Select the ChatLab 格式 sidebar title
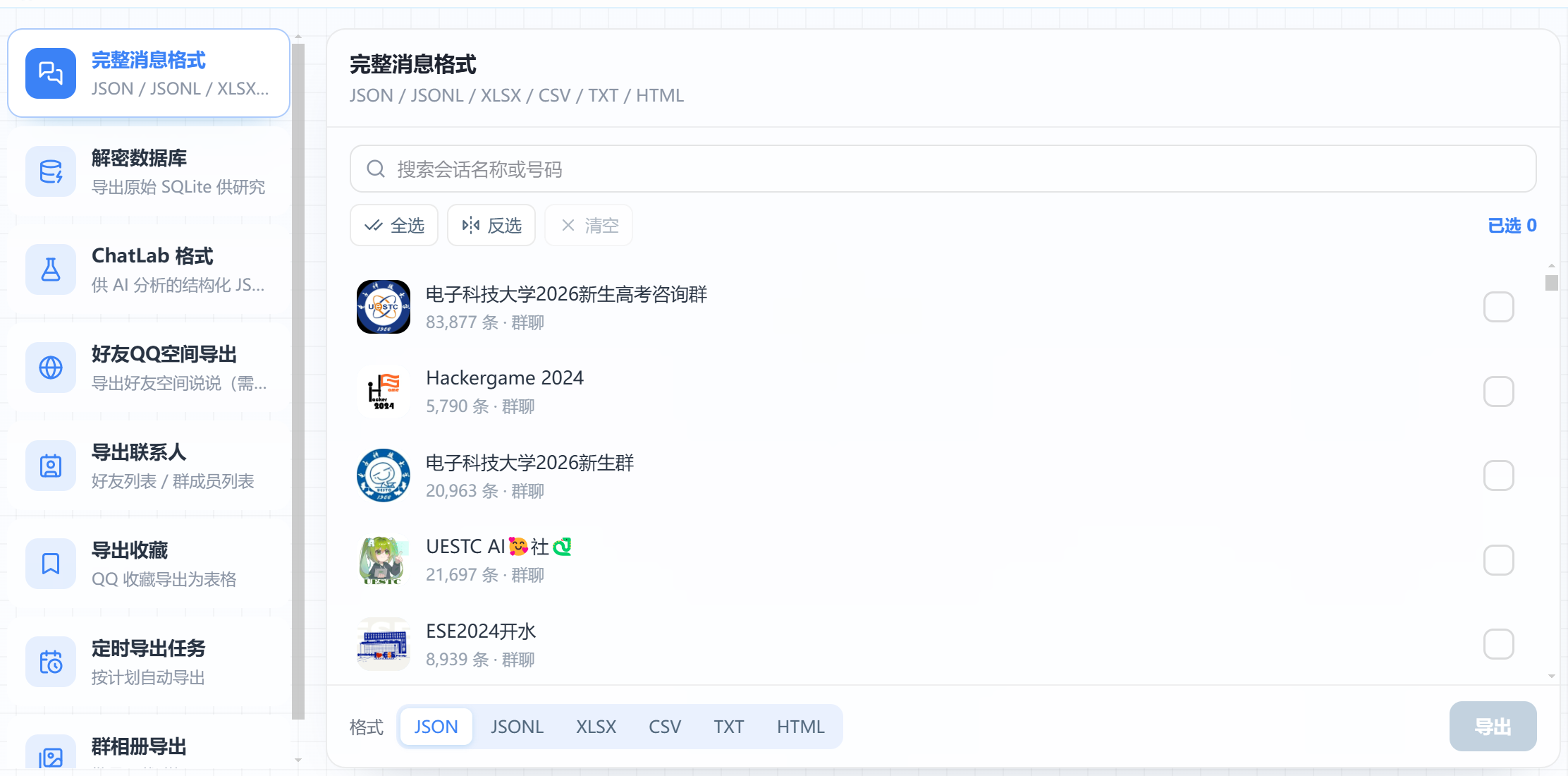Image resolution: width=1568 pixels, height=776 pixels. (x=152, y=256)
